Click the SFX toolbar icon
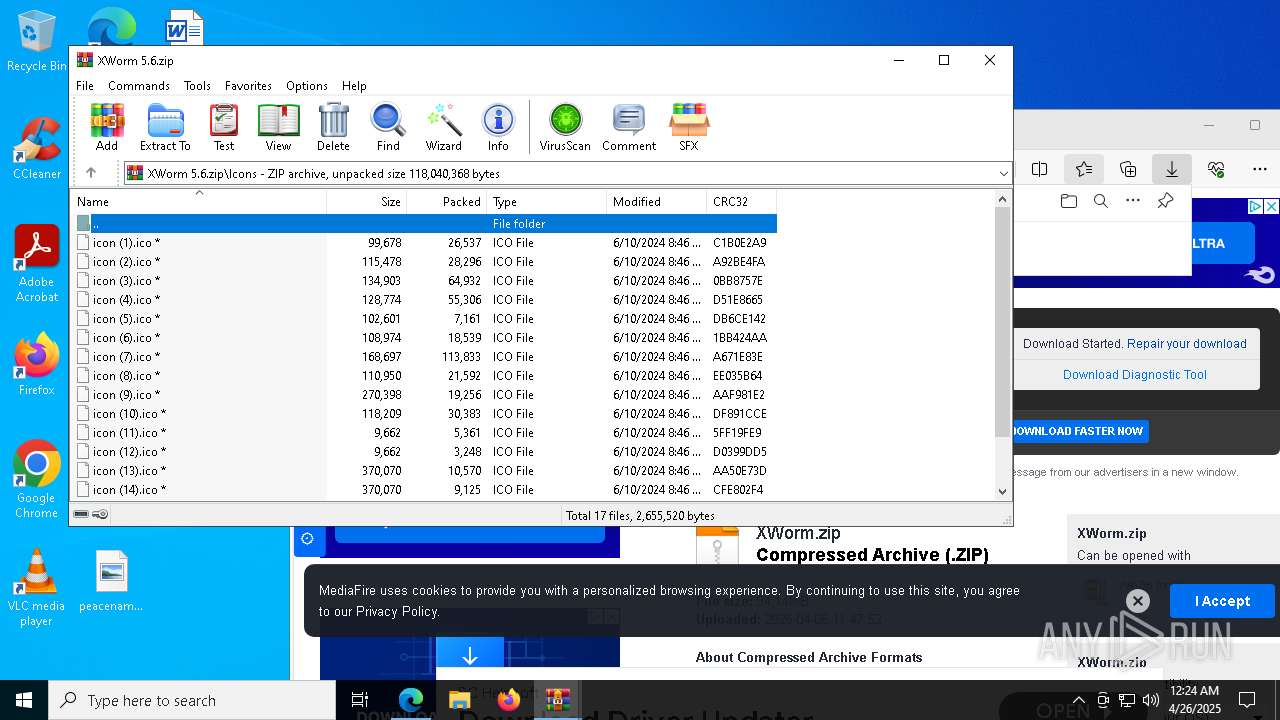Image resolution: width=1280 pixels, height=720 pixels. point(689,127)
